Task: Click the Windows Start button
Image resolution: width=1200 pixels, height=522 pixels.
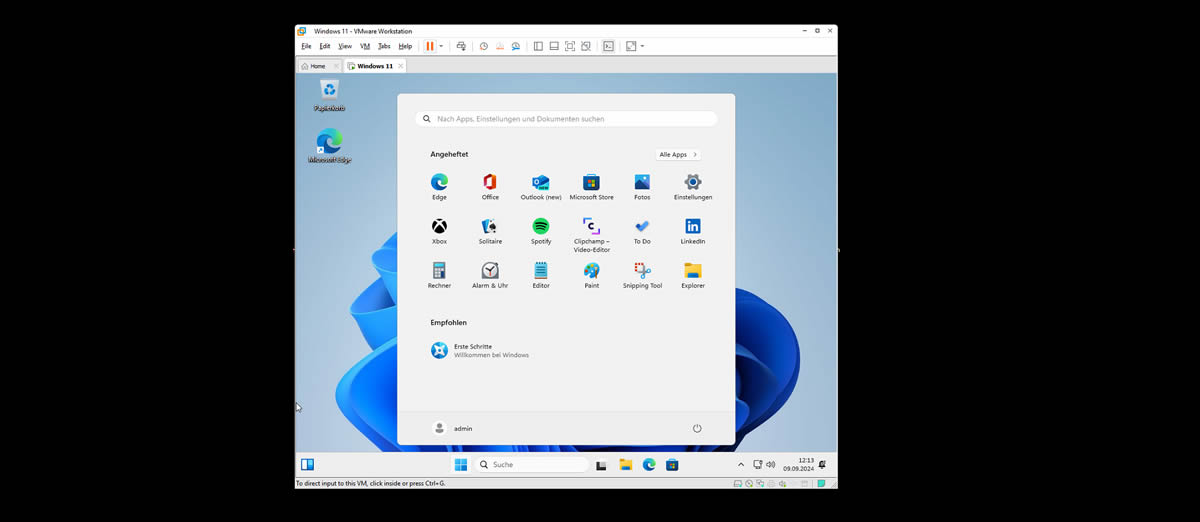Action: coord(461,465)
